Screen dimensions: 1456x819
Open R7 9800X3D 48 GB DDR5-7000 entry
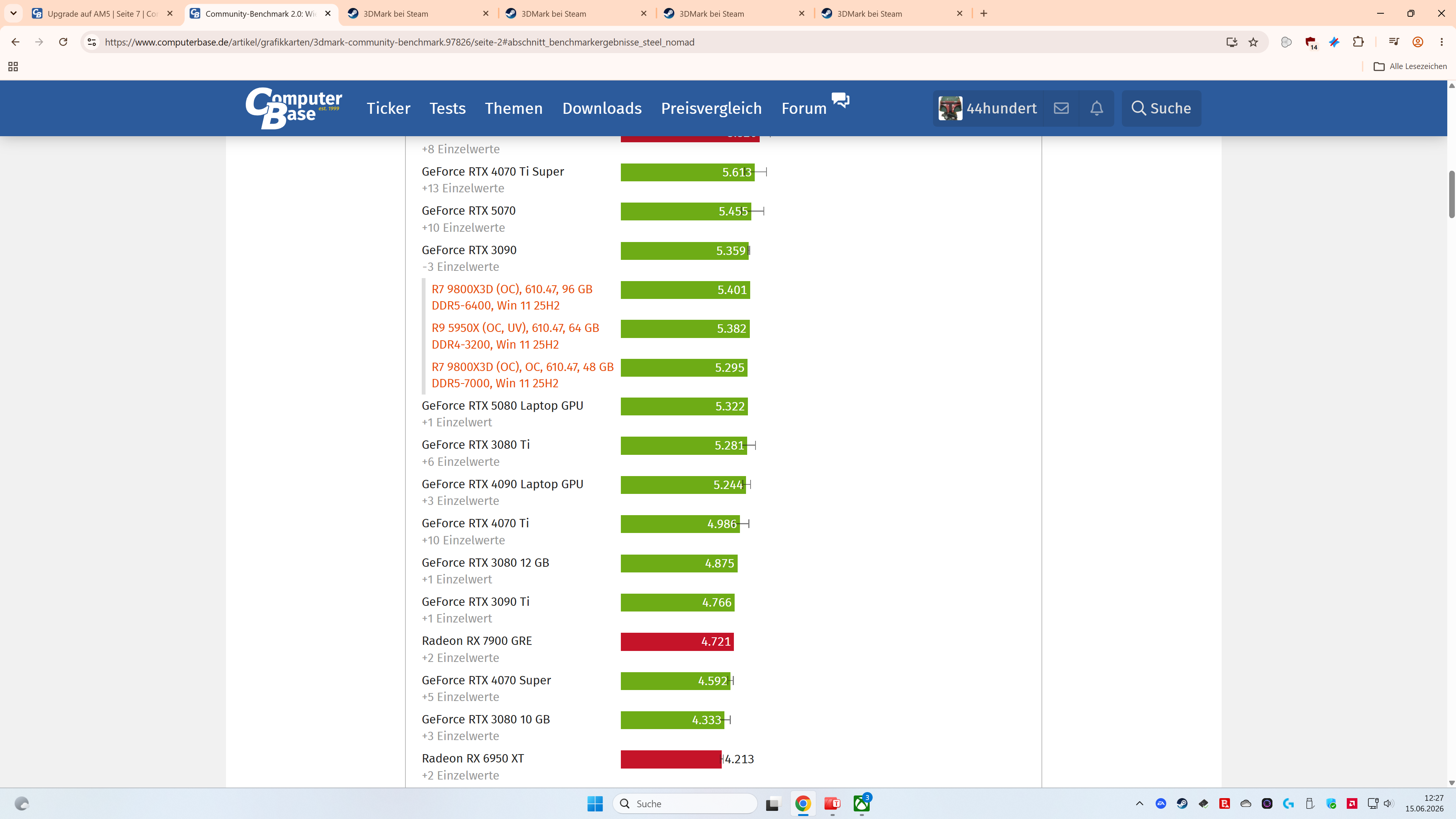[x=522, y=375]
